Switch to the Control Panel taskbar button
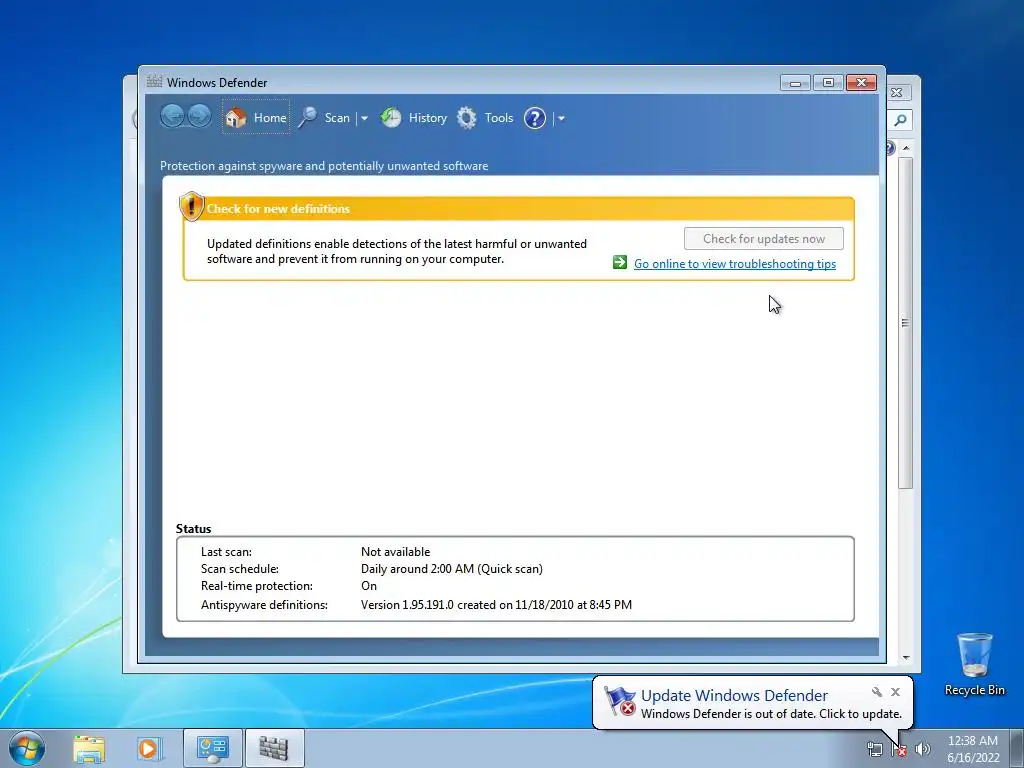The height and width of the screenshot is (768, 1024). coord(212,748)
